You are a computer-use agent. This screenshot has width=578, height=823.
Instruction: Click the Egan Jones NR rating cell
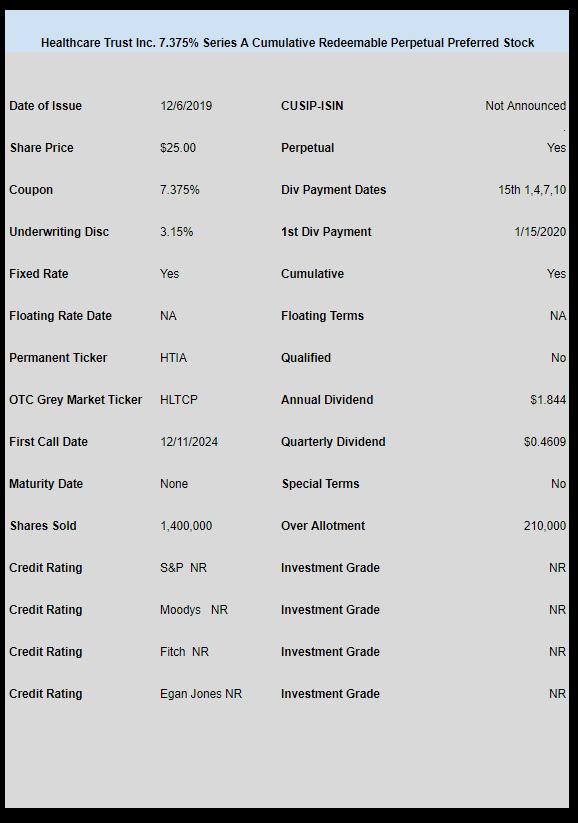tap(201, 694)
